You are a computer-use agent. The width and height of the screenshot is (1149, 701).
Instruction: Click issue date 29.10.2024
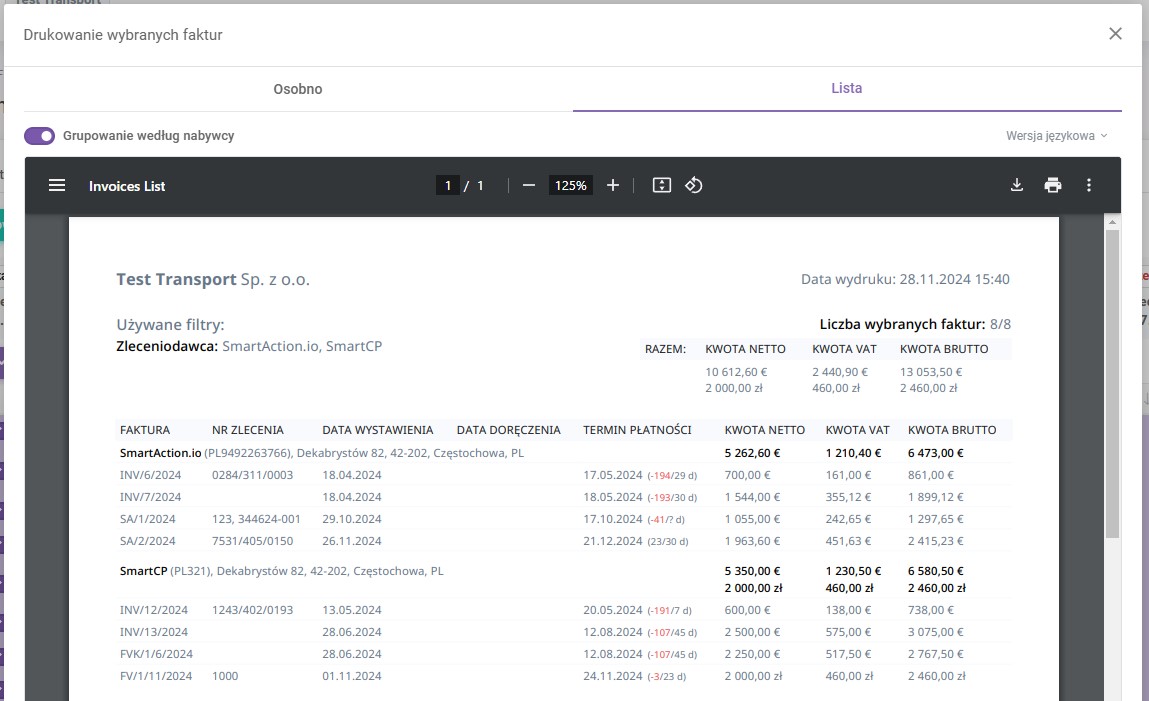pyautogui.click(x=352, y=519)
